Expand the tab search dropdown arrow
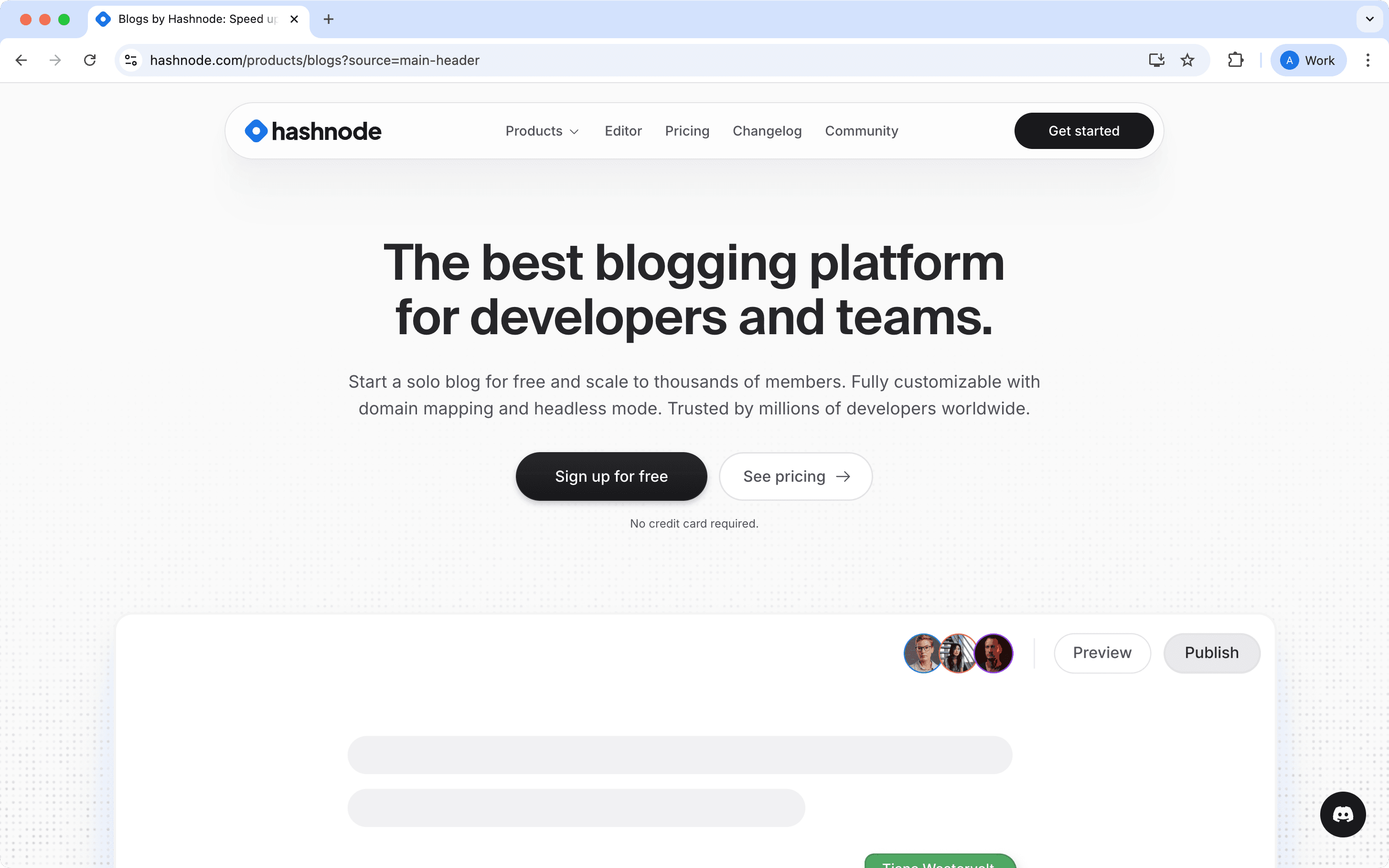Screen dimensions: 1389x868 (x=1369, y=19)
